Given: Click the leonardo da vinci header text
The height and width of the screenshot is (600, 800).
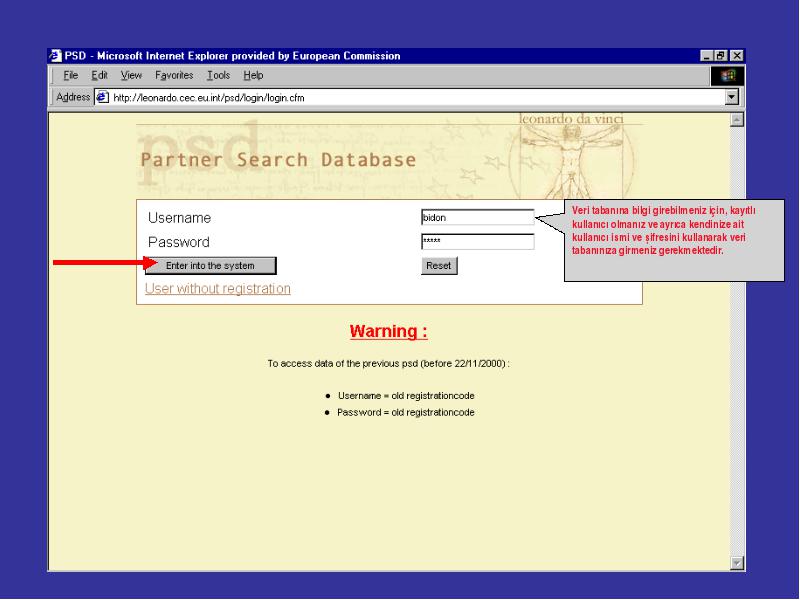Looking at the screenshot, I should tap(571, 119).
